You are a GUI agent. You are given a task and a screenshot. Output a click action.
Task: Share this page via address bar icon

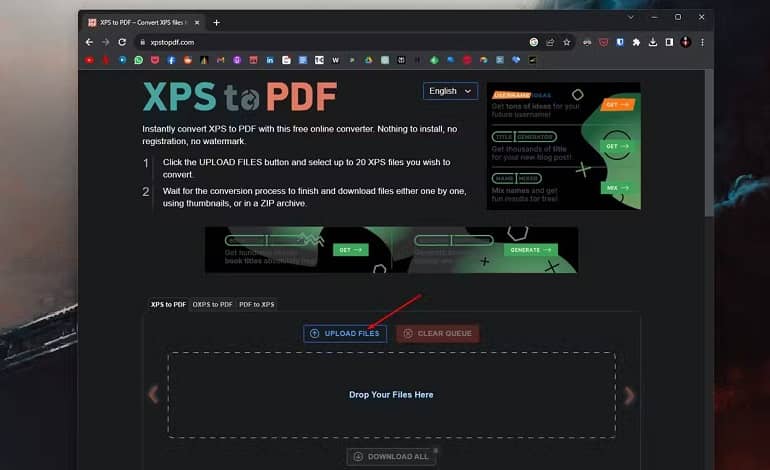(550, 42)
